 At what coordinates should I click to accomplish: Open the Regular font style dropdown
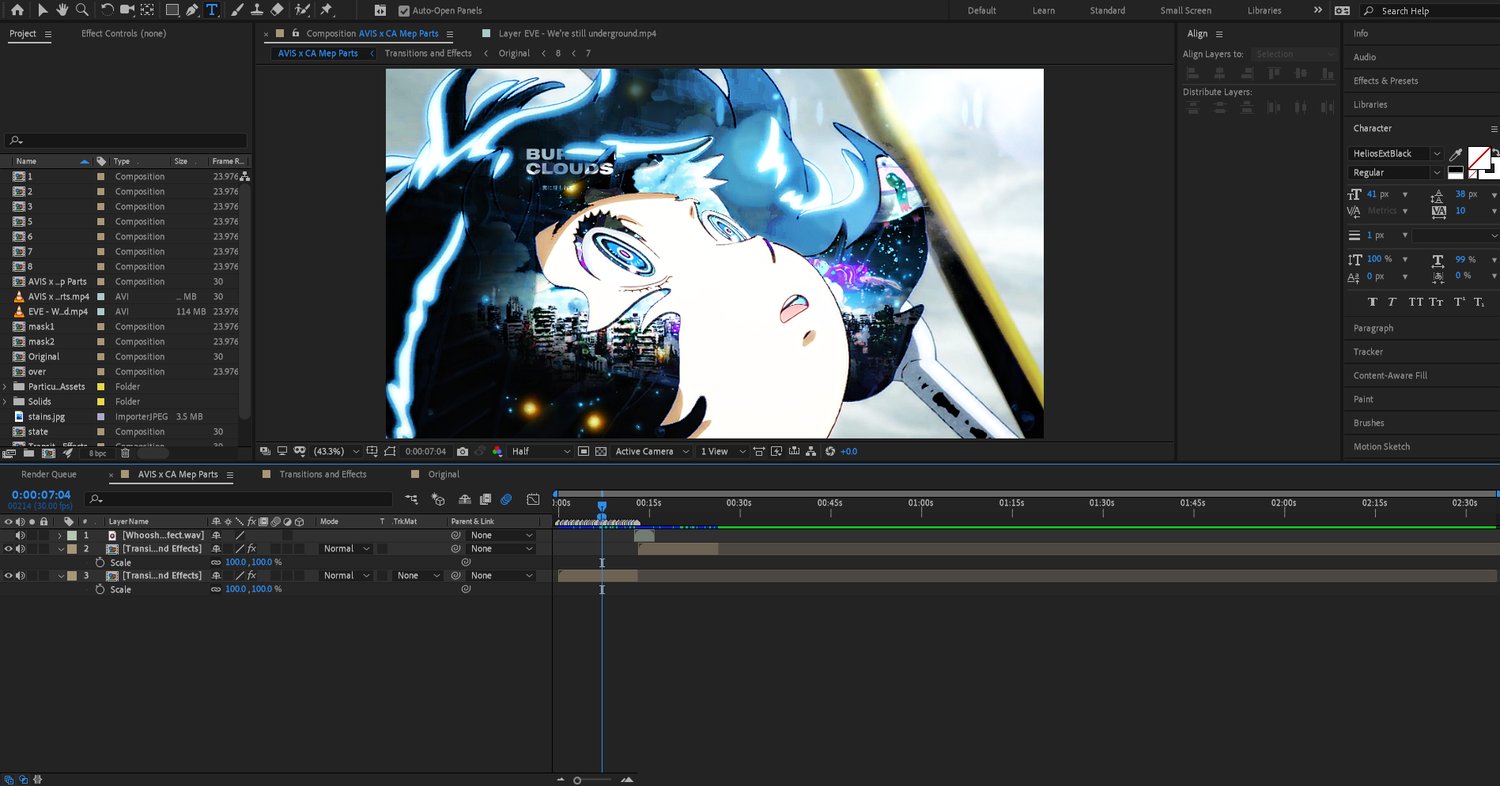1395,173
